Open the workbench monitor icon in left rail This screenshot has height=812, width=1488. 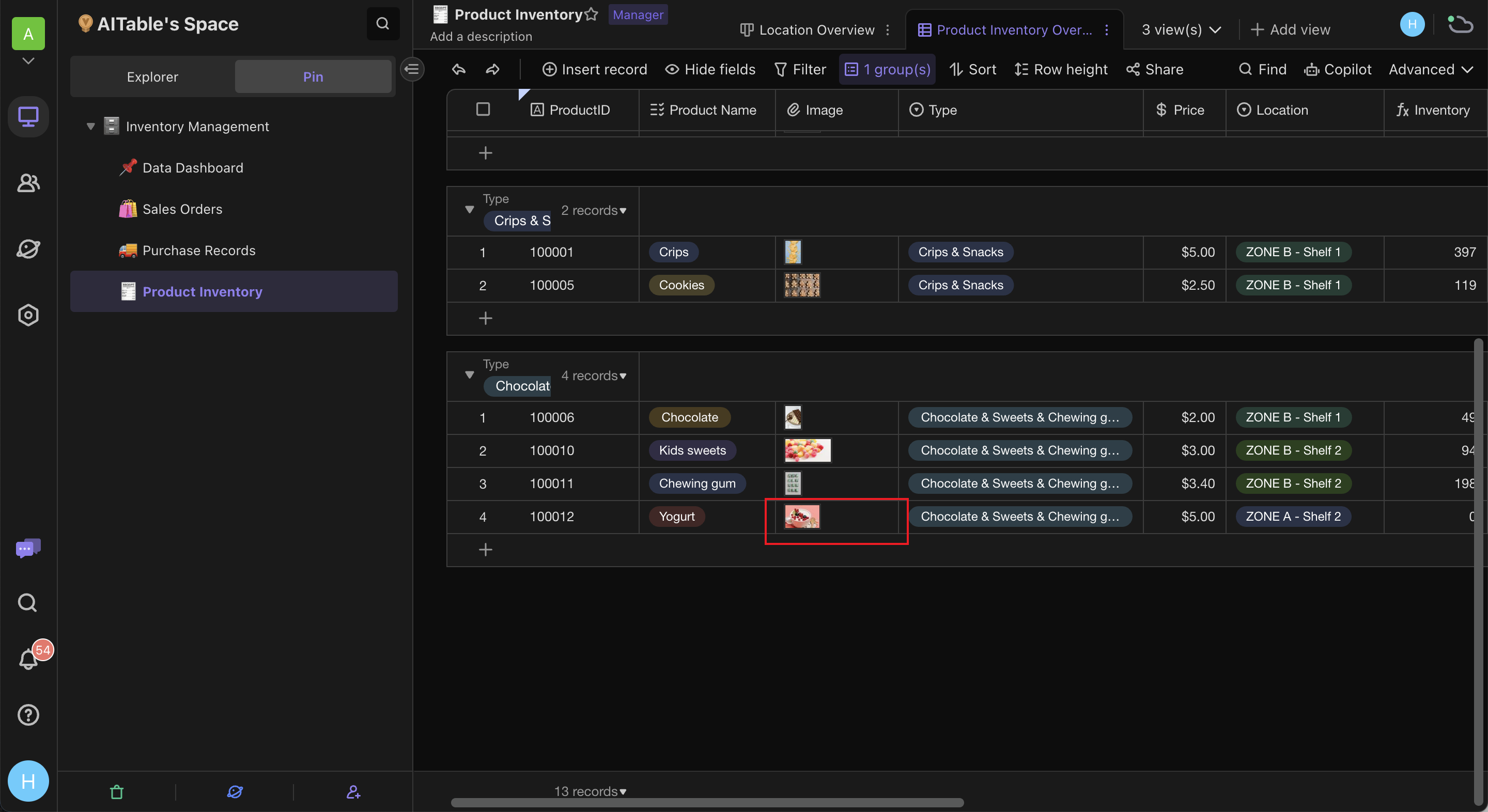(x=28, y=117)
